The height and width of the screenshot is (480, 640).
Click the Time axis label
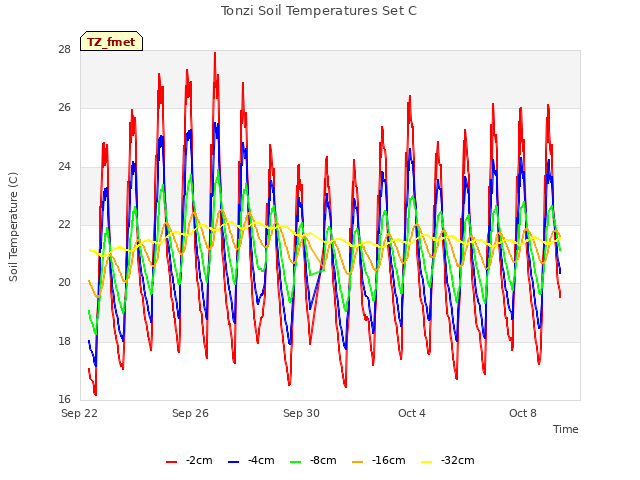pyautogui.click(x=565, y=429)
